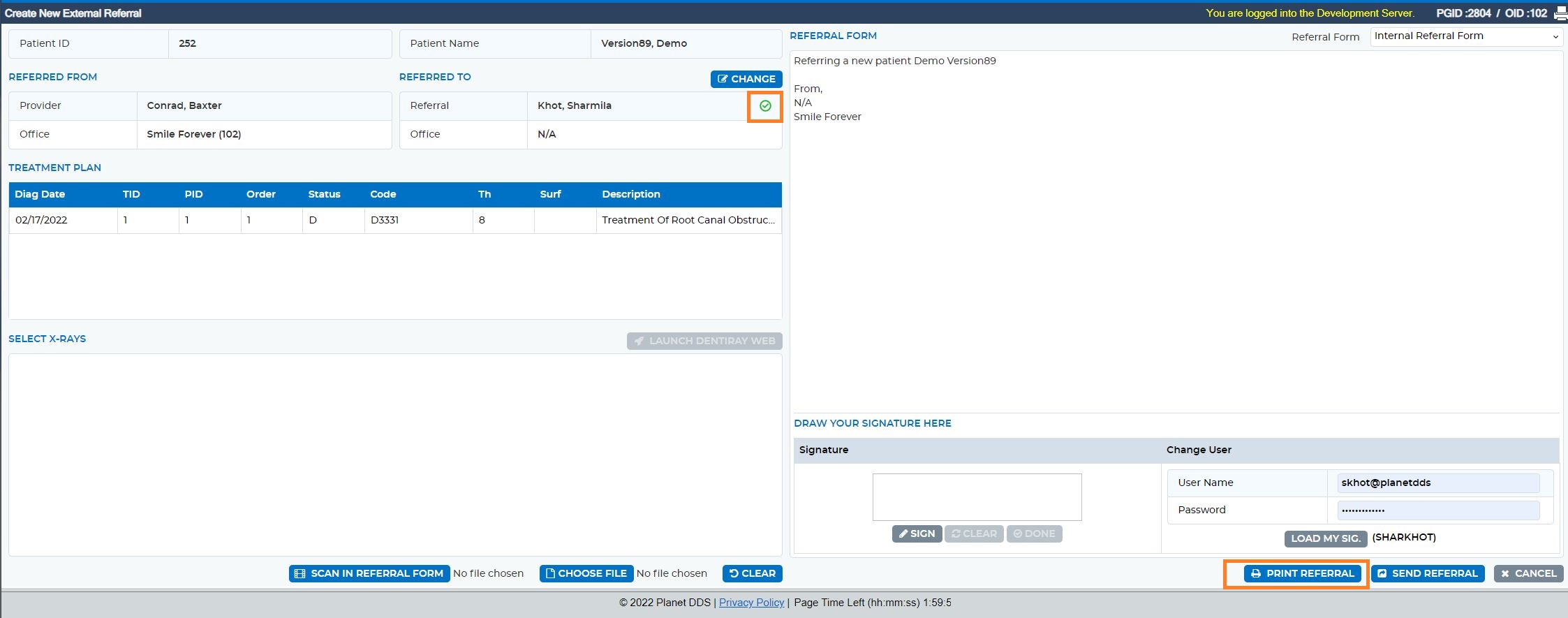Select the 02/17/2022 treatment plan date cell
The height and width of the screenshot is (618, 1568).
(63, 220)
